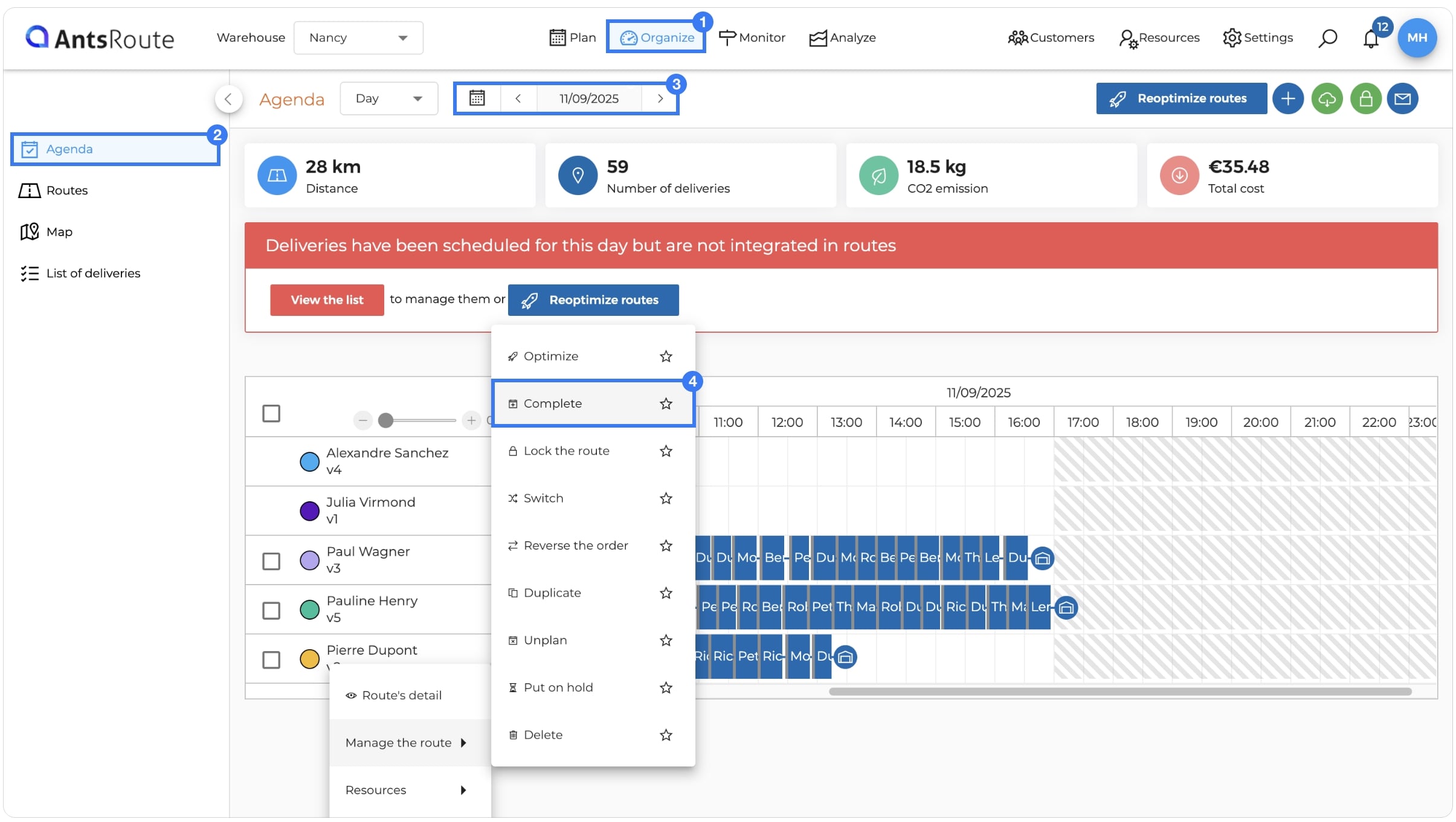Open the Nancy warehouse dropdown
This screenshot has width=1456, height=822.
click(358, 37)
